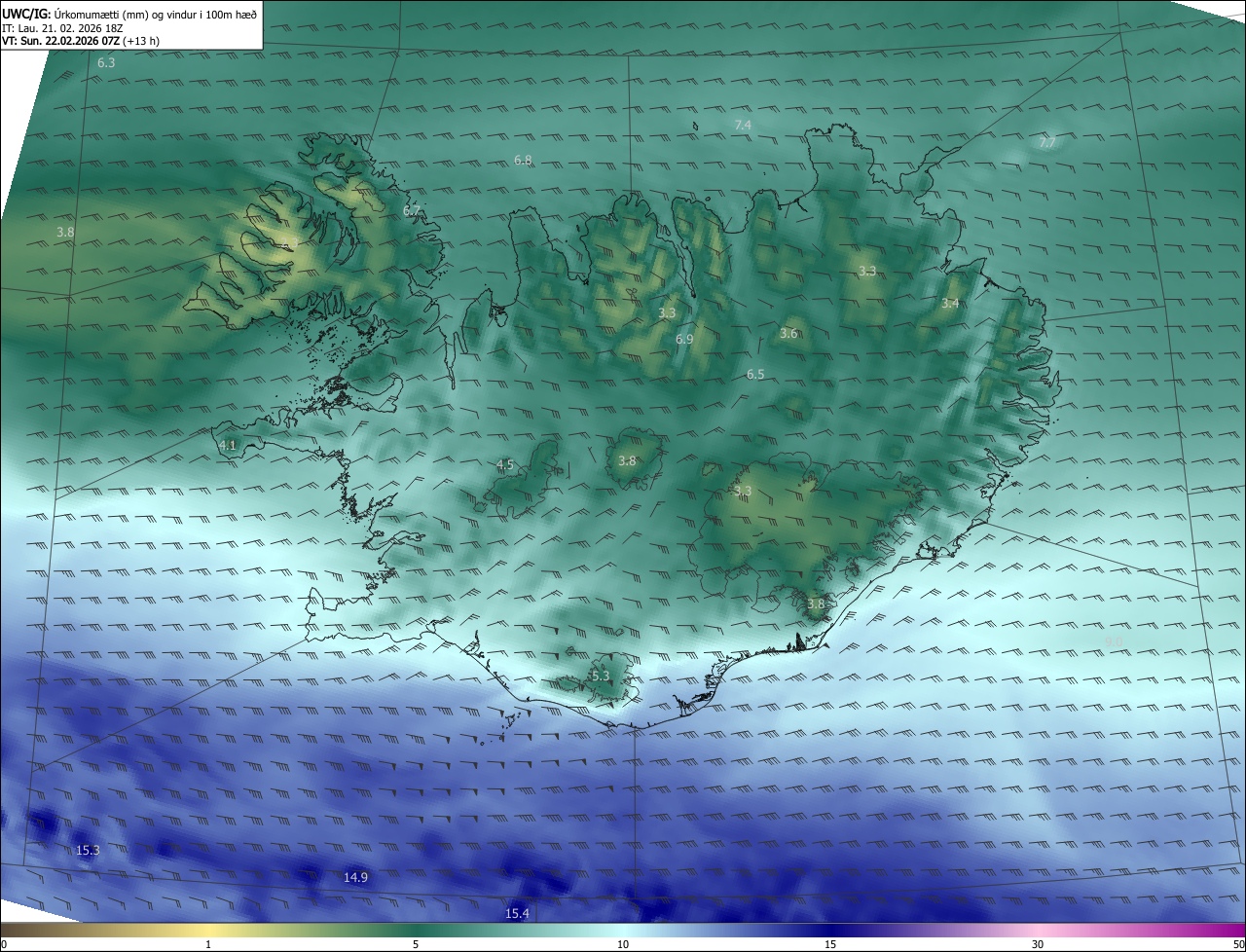1246x952 pixels.
Task: Click the 7.7 value label over the sea
Action: pos(1047,142)
